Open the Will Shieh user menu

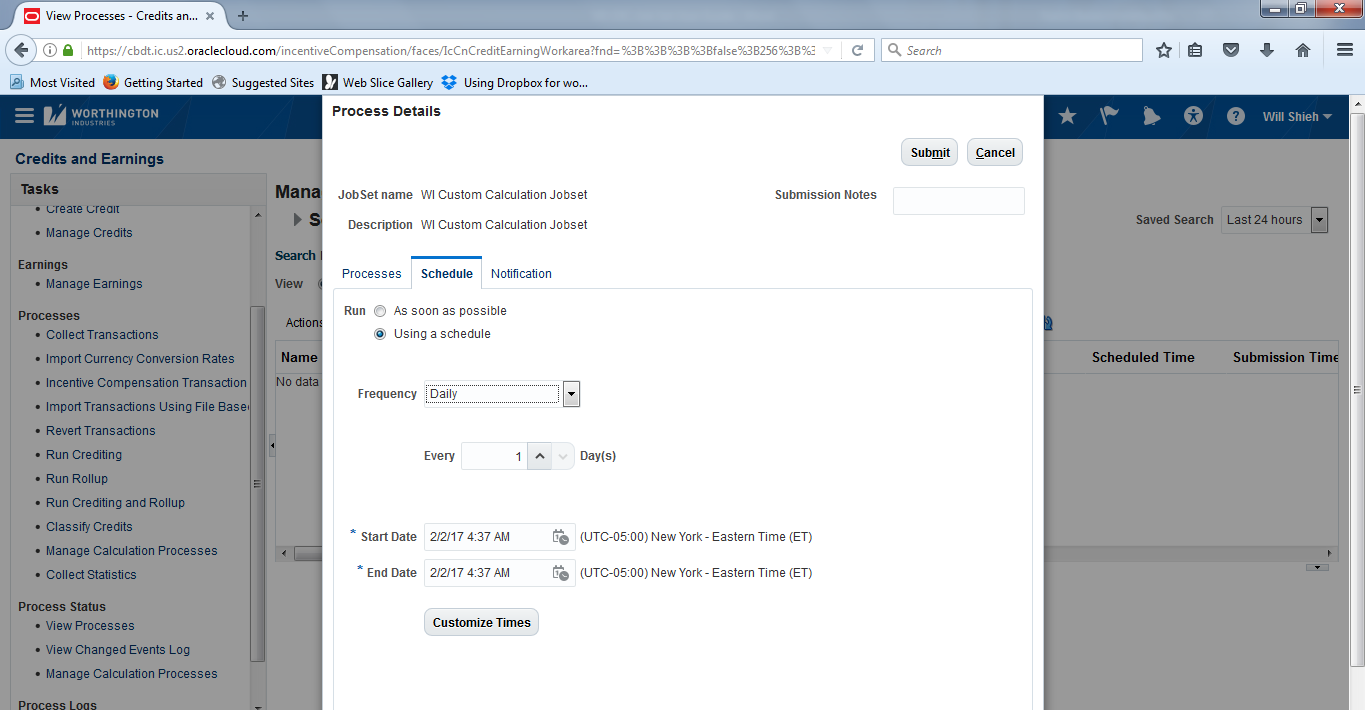[1297, 117]
